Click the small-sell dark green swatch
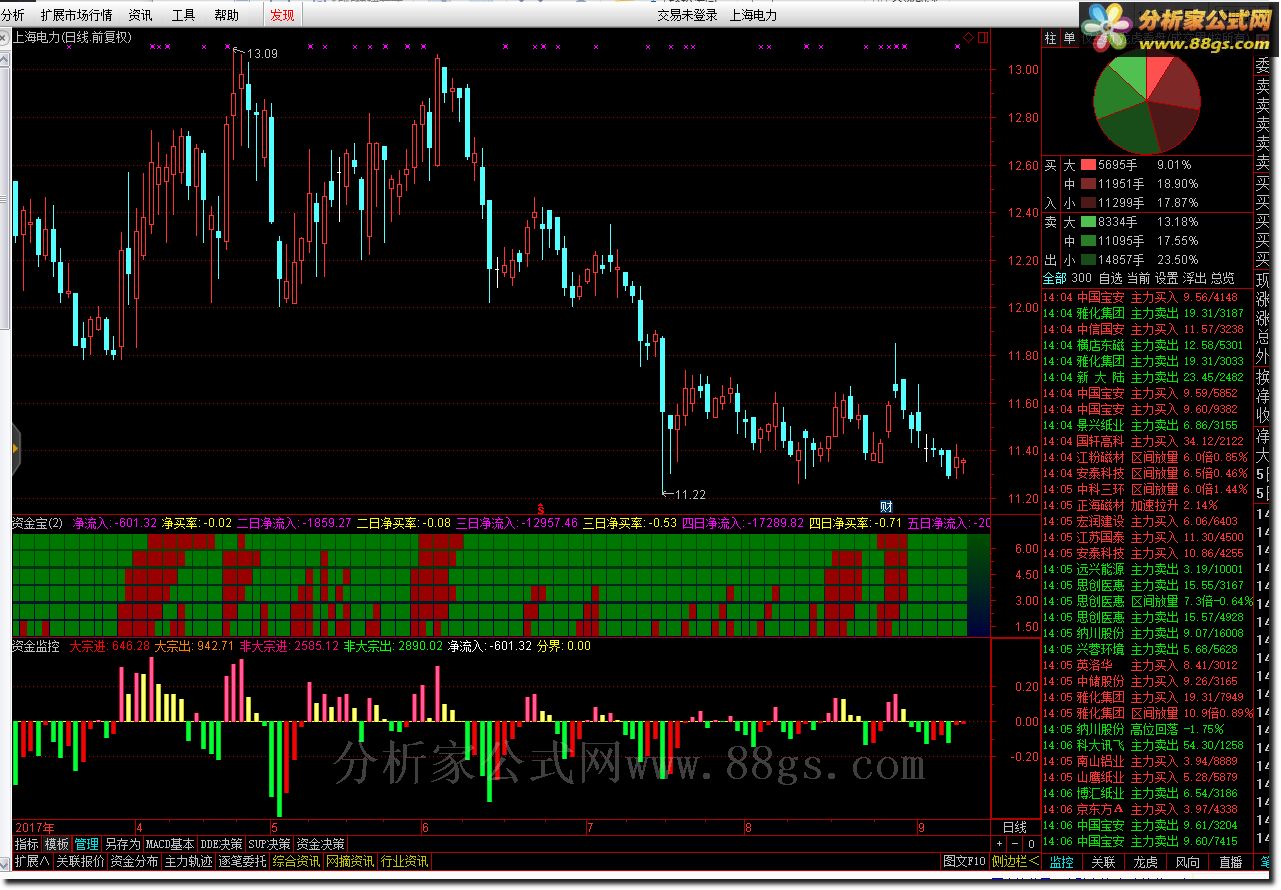1281x890 pixels. tap(1087, 260)
